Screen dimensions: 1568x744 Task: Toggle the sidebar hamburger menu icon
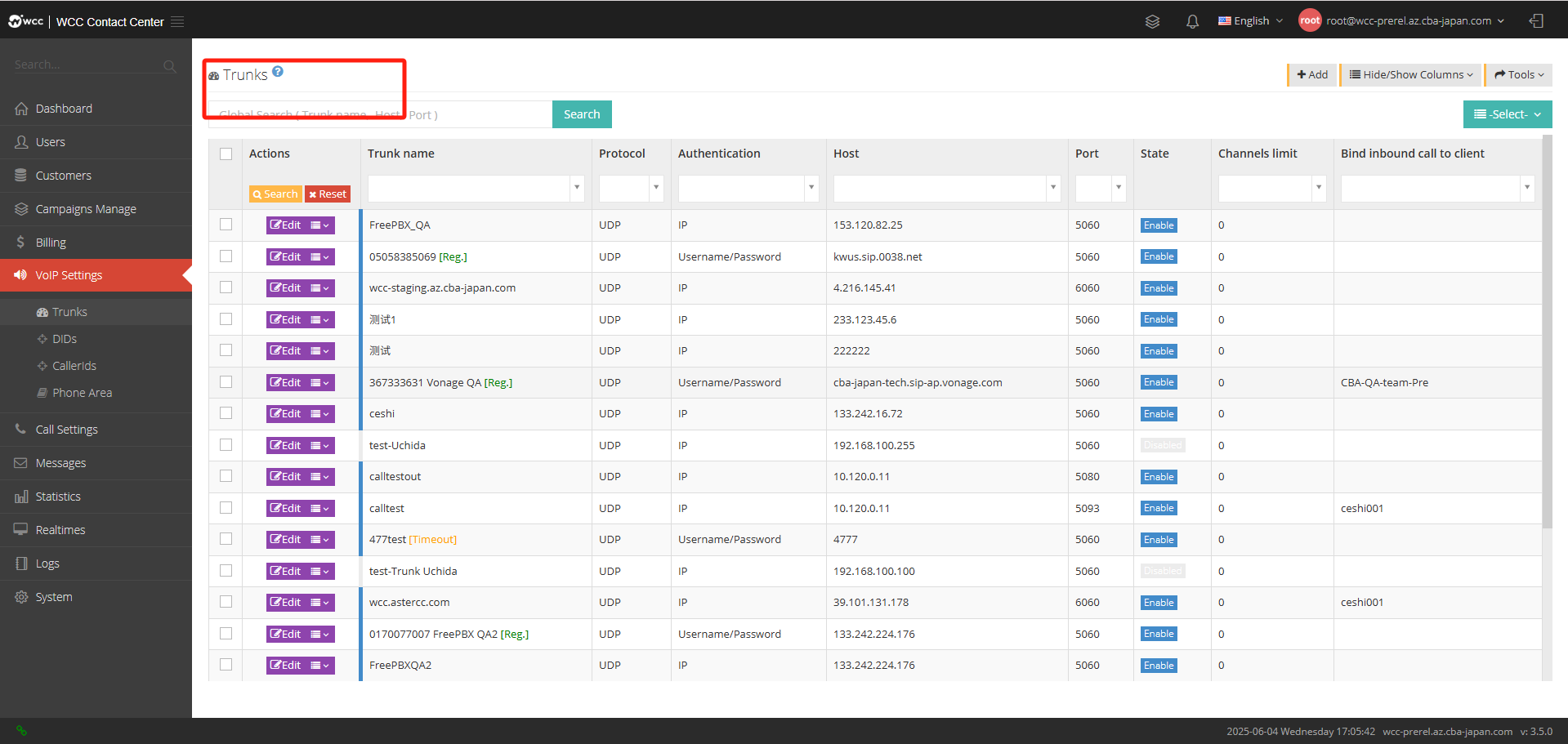coord(177,22)
